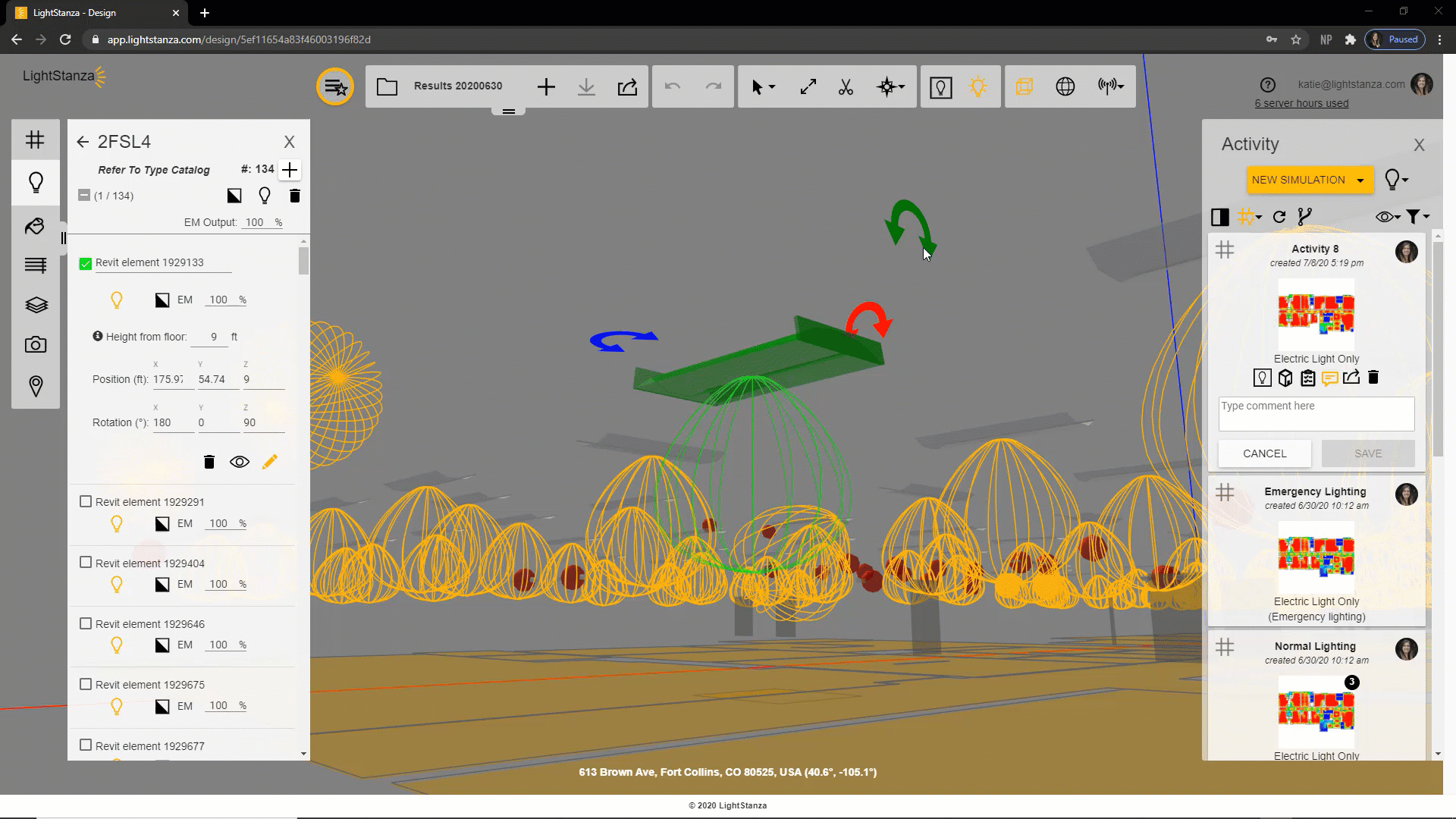1456x819 pixels.
Task: Click the add new design plus icon
Action: [x=546, y=87]
